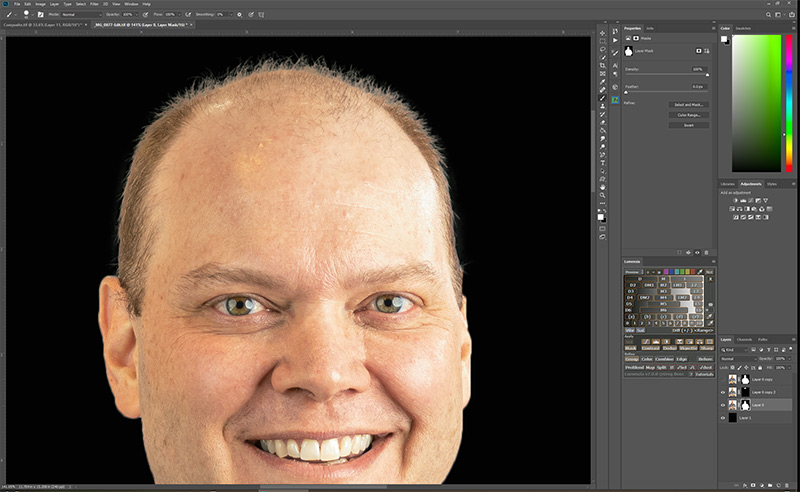
Task: Swap foreground and background colors
Action: tap(606, 211)
